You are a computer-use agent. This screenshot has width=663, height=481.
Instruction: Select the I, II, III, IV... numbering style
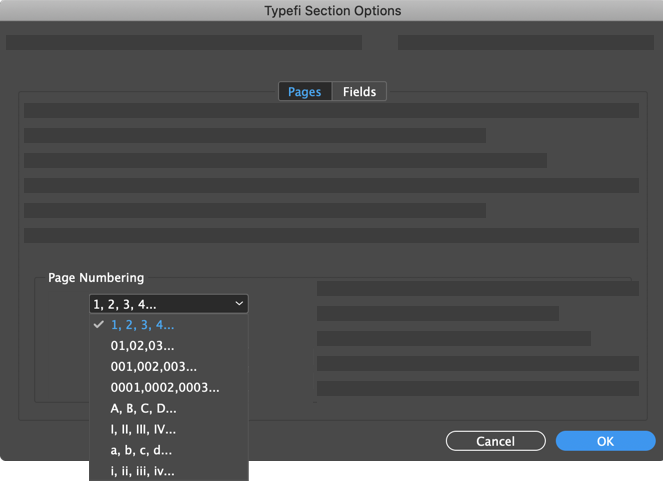pos(169,429)
